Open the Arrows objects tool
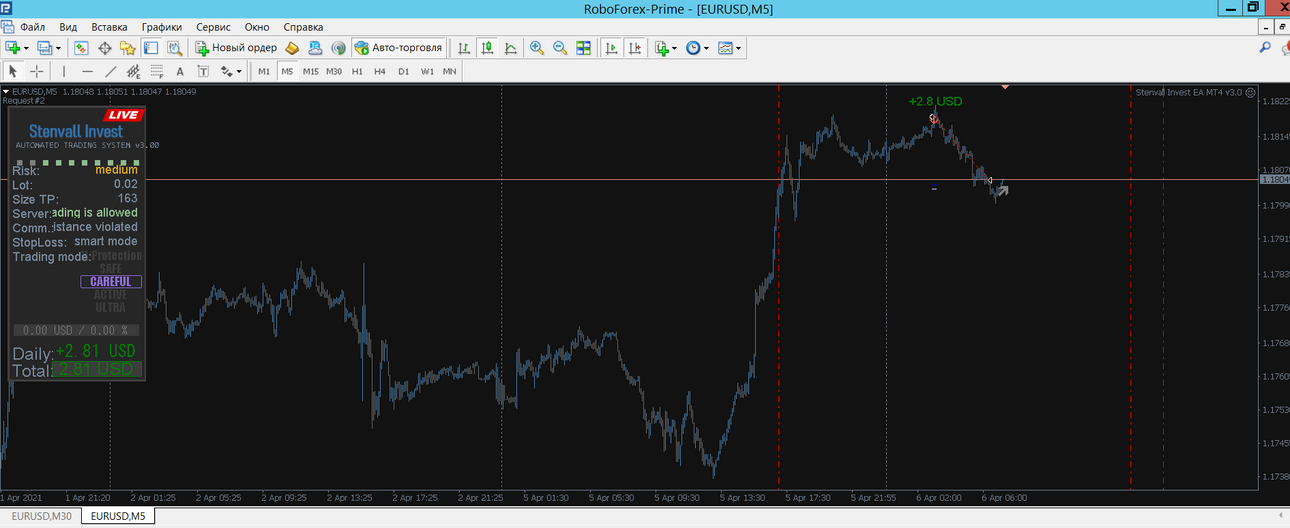Image resolution: width=1290 pixels, height=528 pixels. point(226,71)
